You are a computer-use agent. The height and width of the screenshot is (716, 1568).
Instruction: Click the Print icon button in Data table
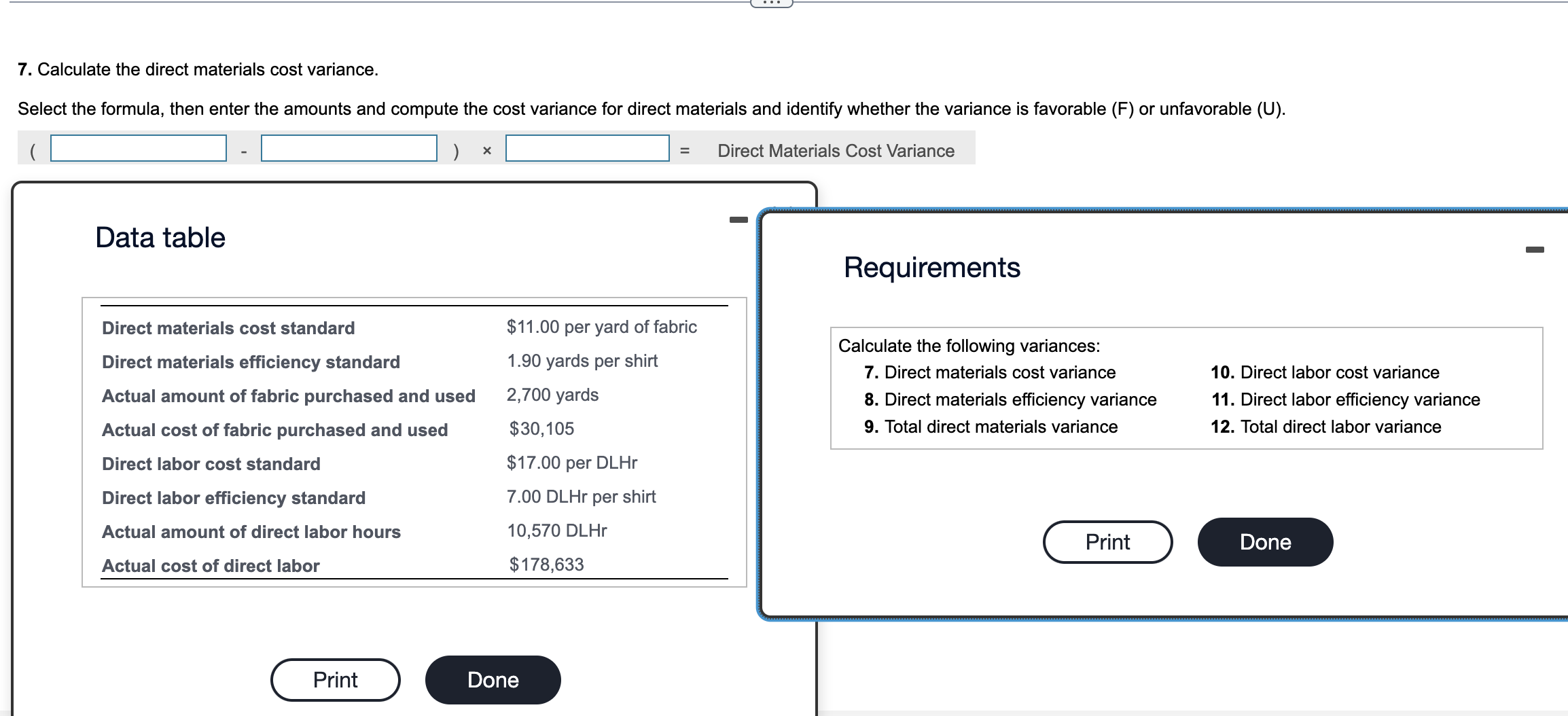[x=334, y=679]
